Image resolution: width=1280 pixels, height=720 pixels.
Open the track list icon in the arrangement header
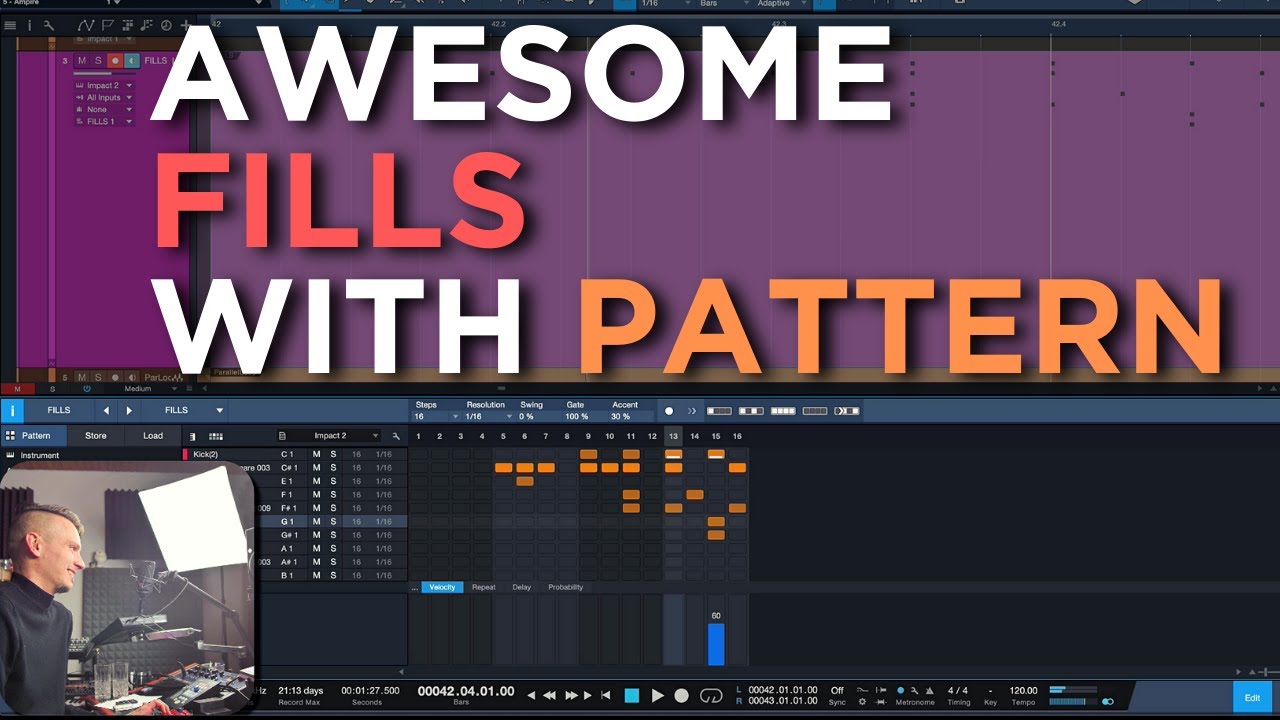coord(10,25)
